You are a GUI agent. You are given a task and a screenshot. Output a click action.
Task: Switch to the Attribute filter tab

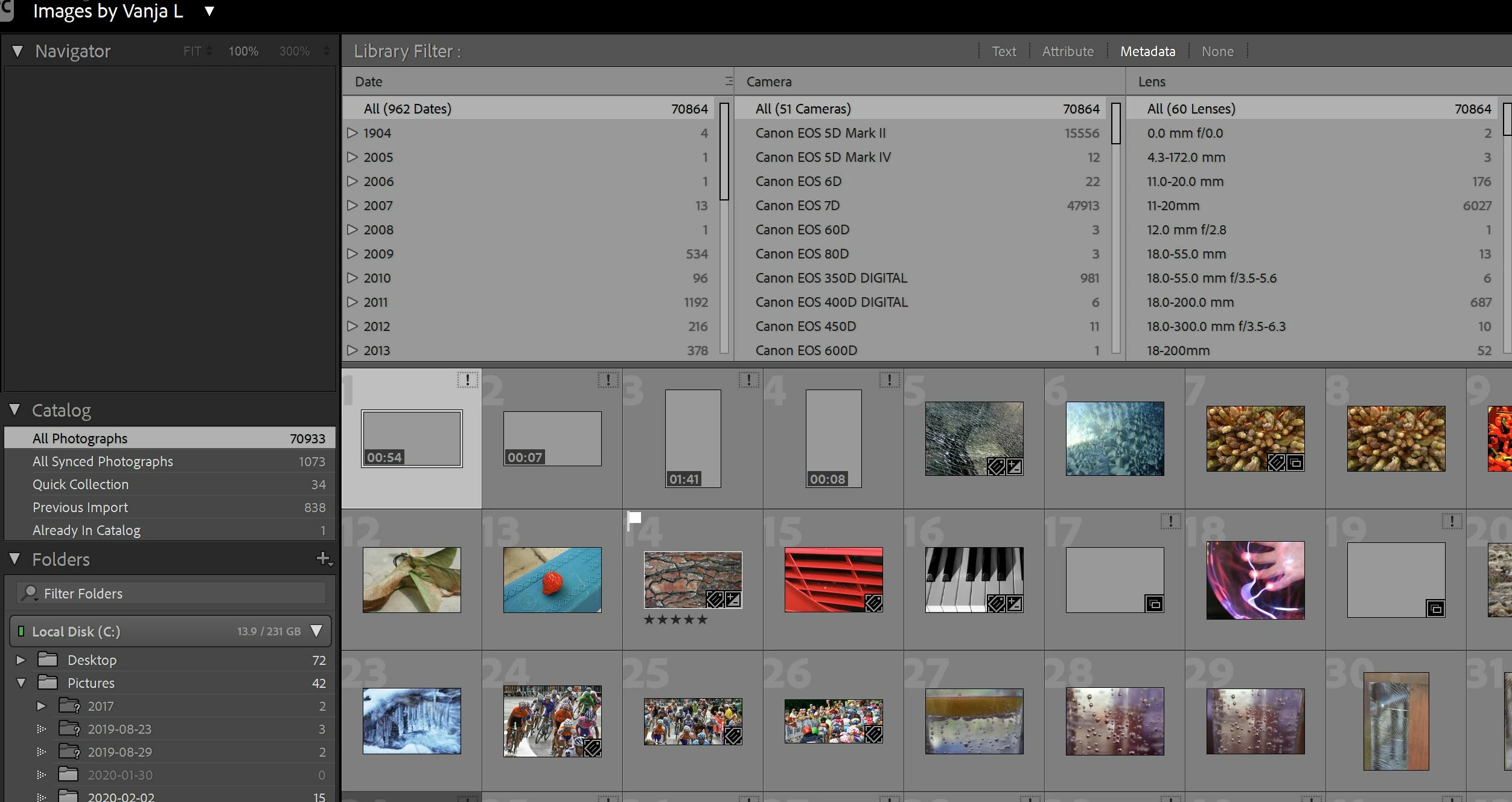point(1067,51)
